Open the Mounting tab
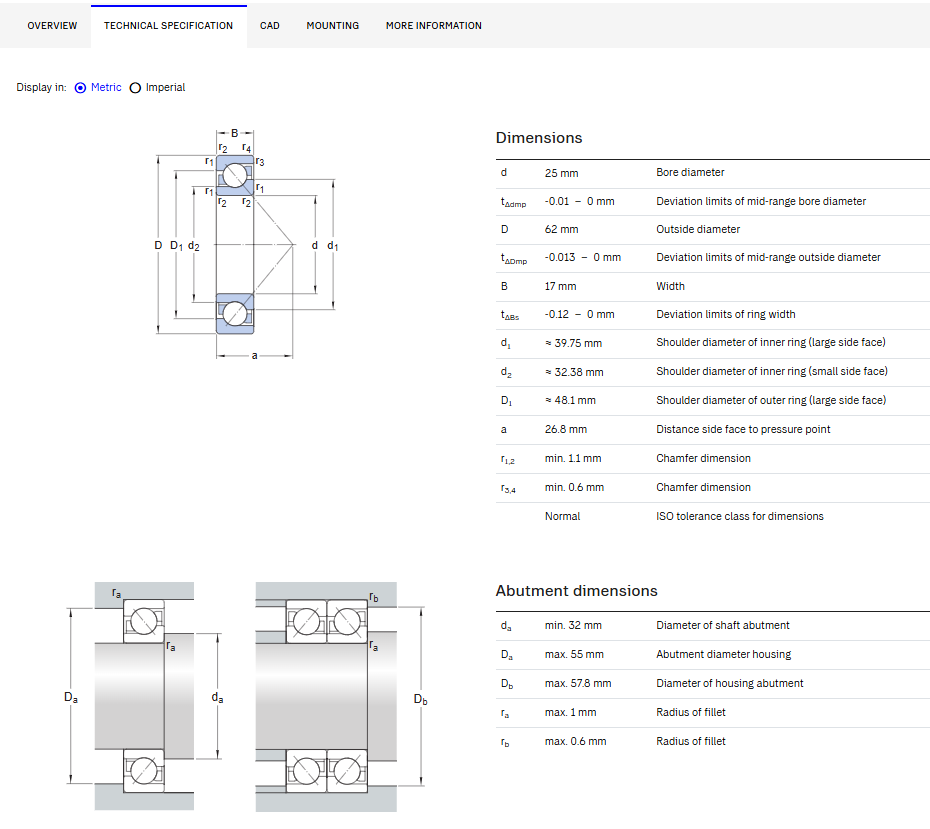The height and width of the screenshot is (829, 930). [333, 25]
